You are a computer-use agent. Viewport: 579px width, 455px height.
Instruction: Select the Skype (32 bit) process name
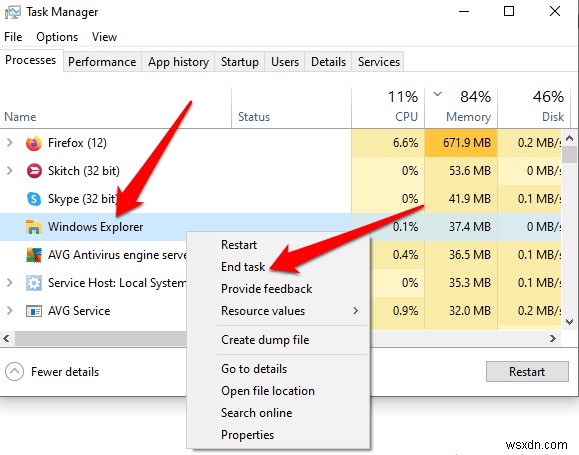pos(83,199)
